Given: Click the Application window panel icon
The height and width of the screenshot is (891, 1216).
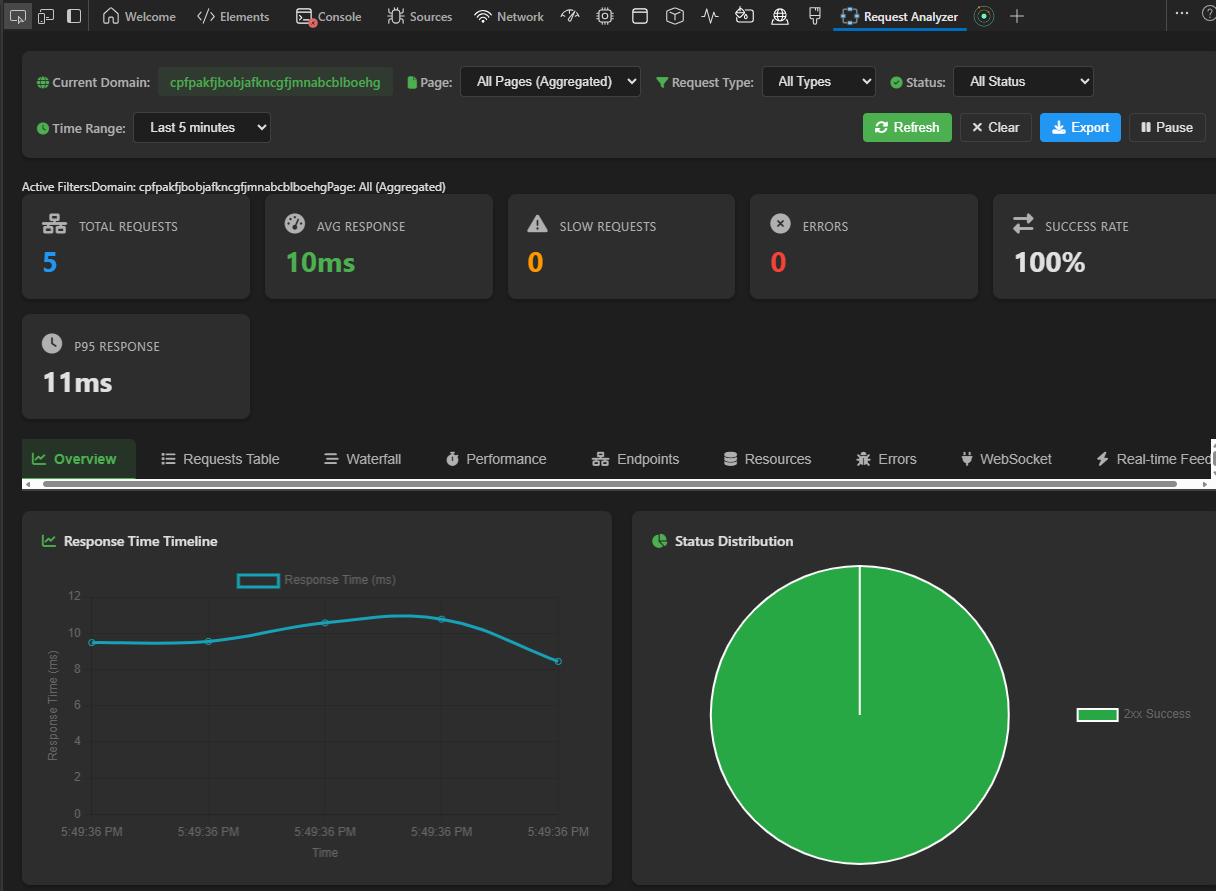Looking at the screenshot, I should [640, 16].
